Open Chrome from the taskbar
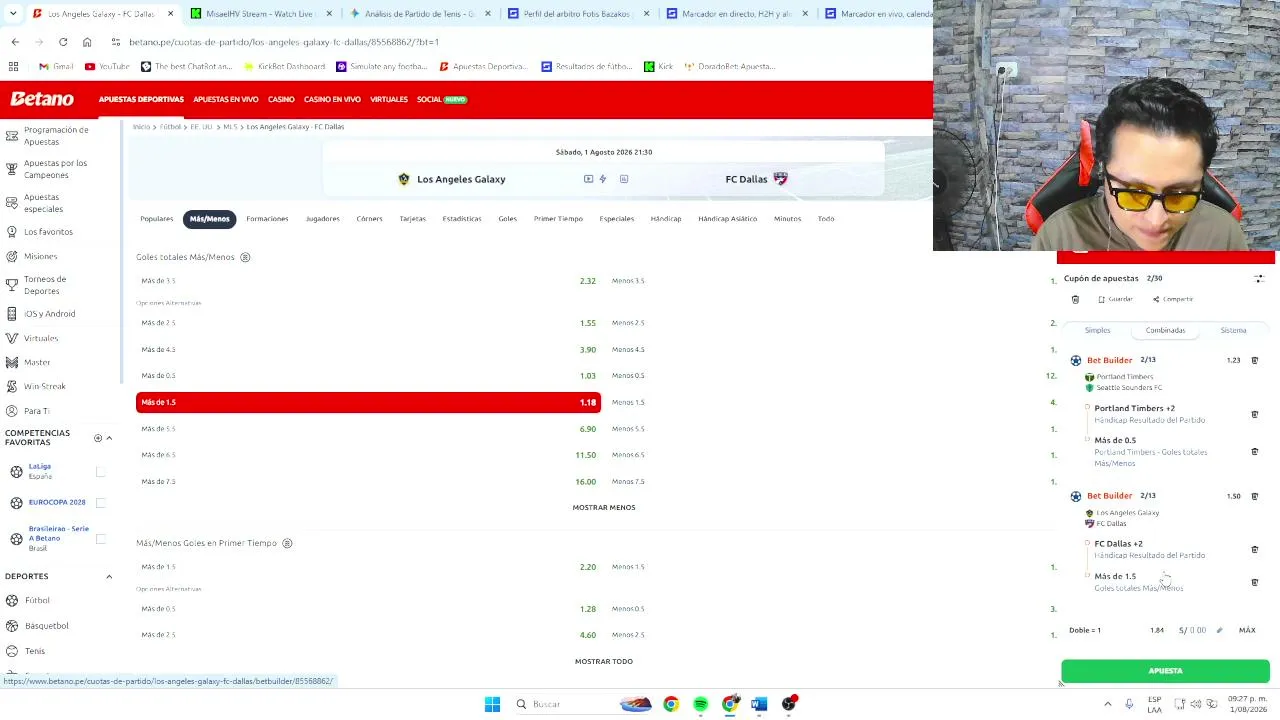1280x720 pixels. 671,704
